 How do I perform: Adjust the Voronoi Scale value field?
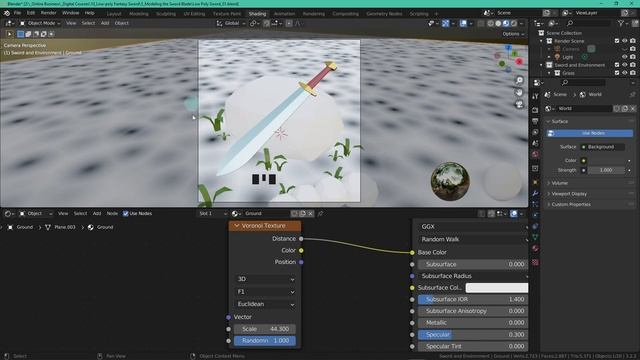[265, 329]
